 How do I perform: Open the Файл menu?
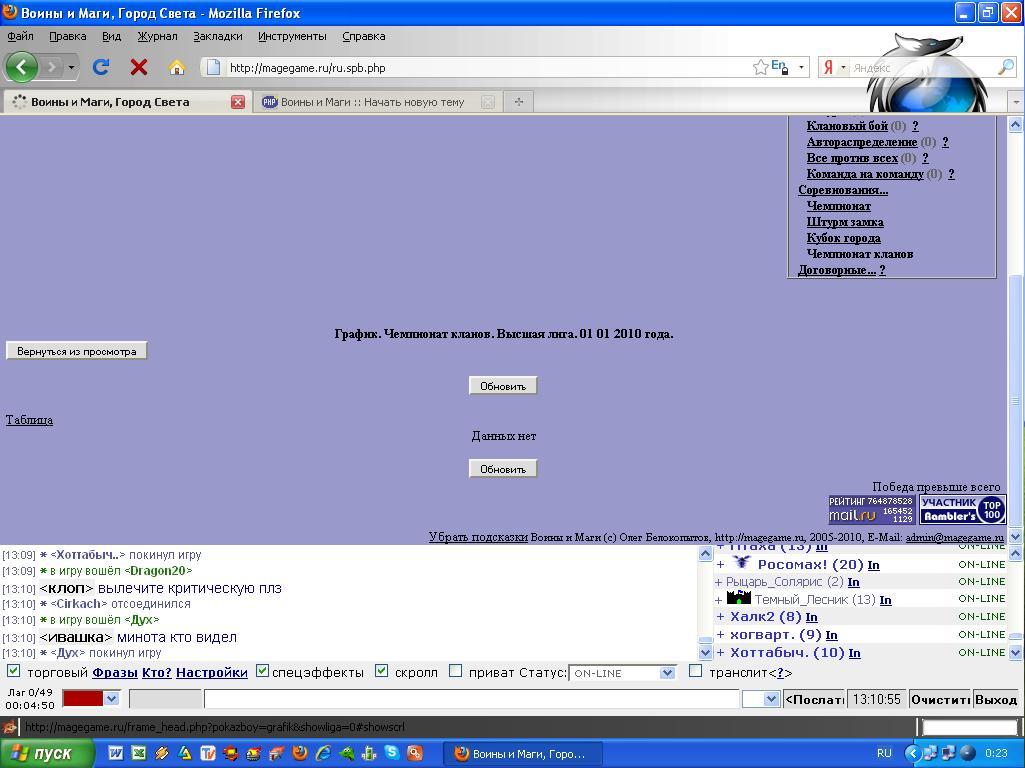tap(20, 37)
